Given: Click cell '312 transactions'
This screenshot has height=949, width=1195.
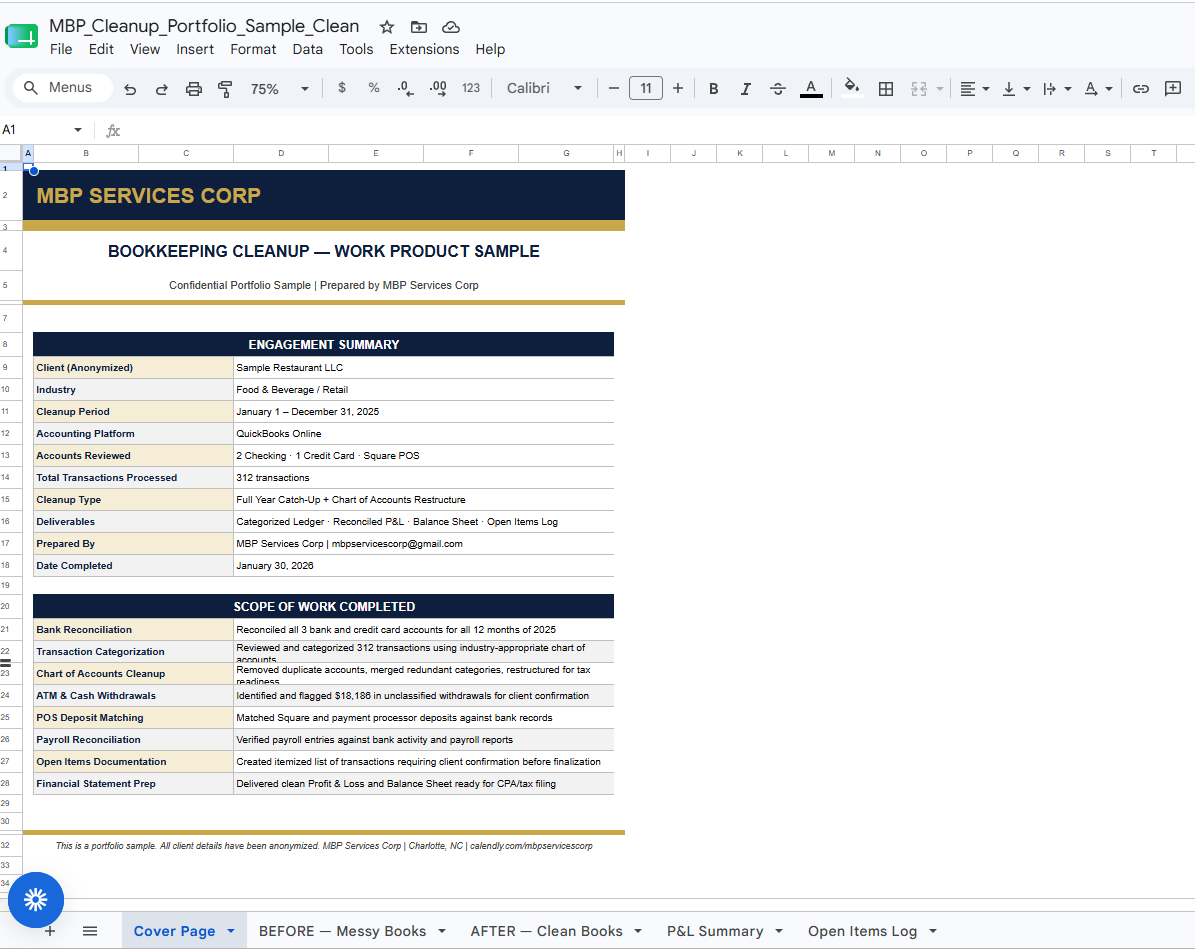Looking at the screenshot, I should point(423,477).
